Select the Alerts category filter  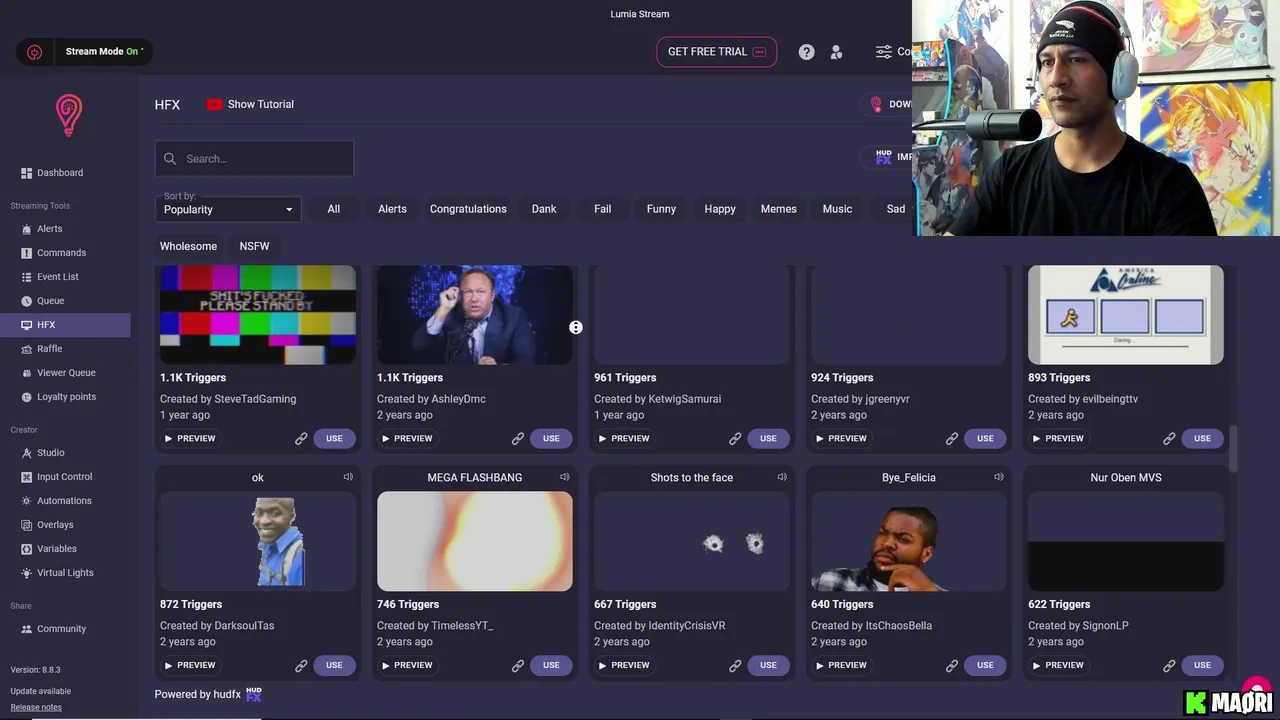pos(392,209)
